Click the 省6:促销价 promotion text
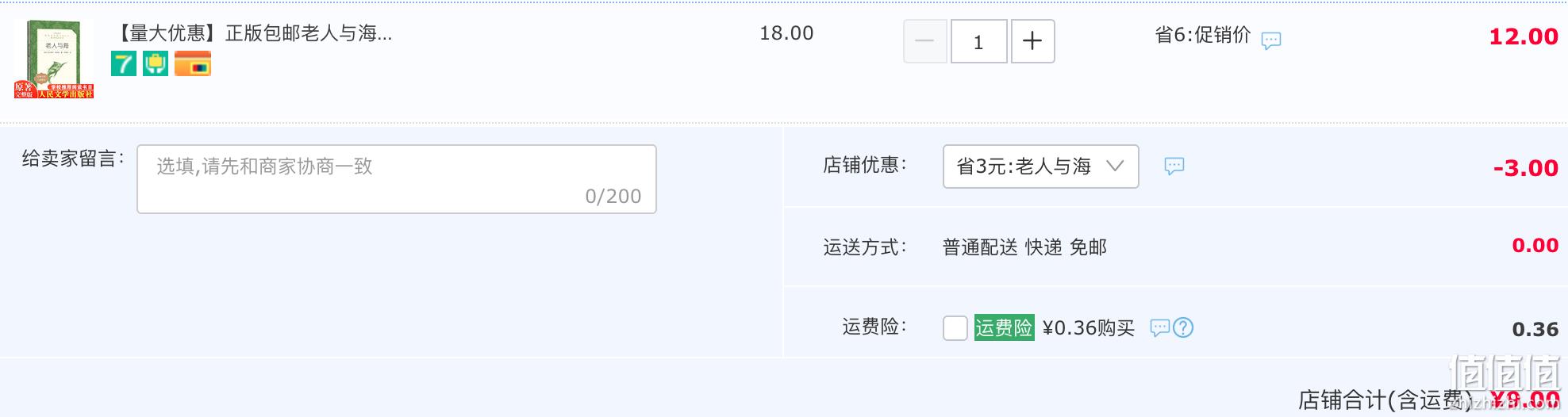Screen dimensions: 1568x417 pos(1202,35)
